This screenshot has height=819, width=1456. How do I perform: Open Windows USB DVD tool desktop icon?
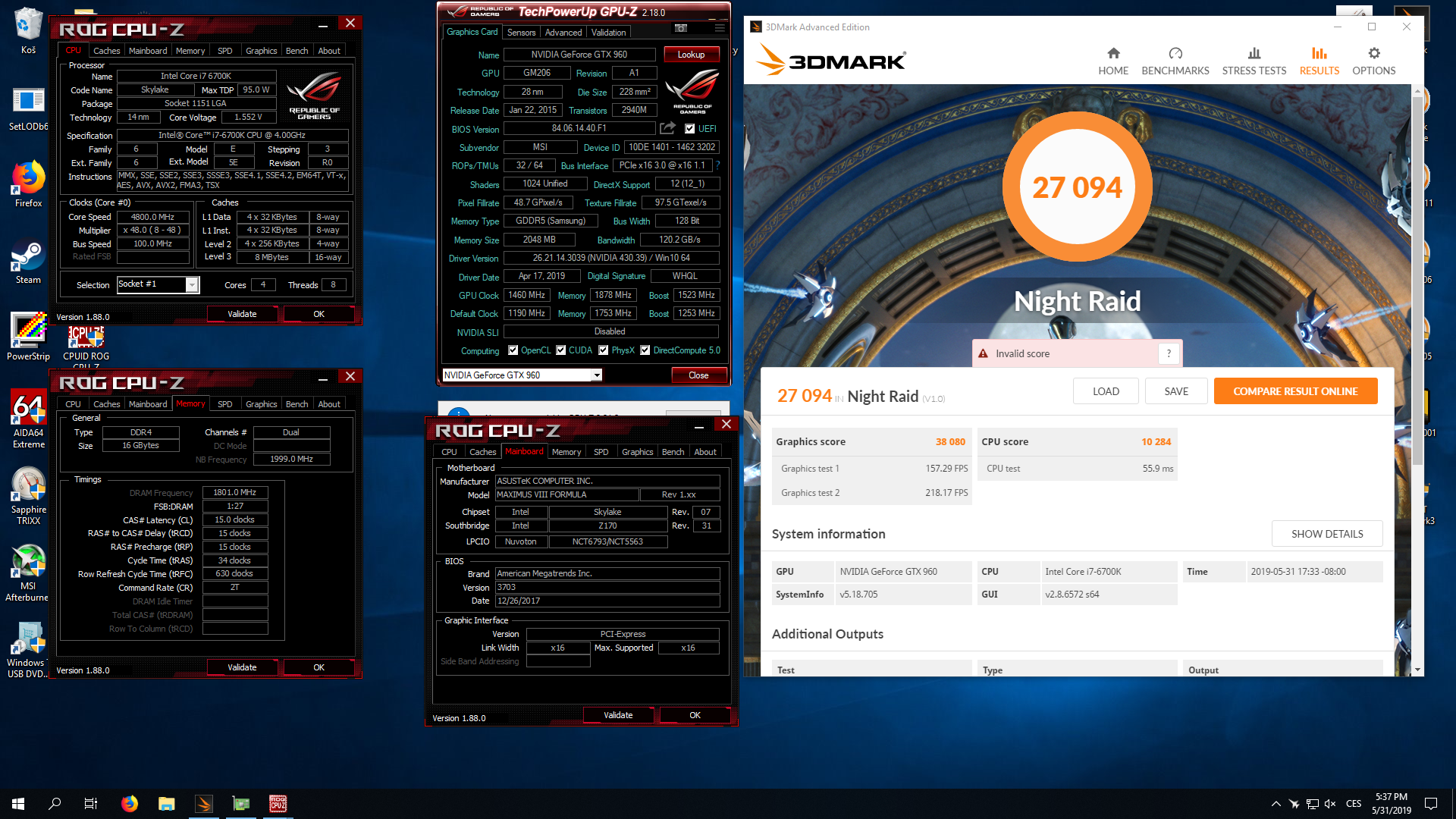click(28, 650)
